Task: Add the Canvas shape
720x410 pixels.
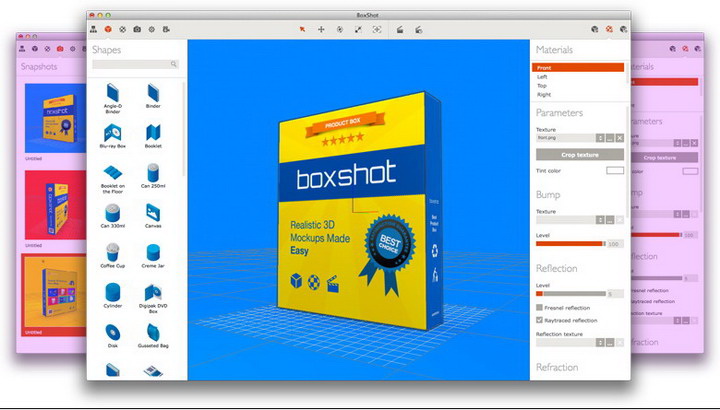Action: [x=153, y=216]
